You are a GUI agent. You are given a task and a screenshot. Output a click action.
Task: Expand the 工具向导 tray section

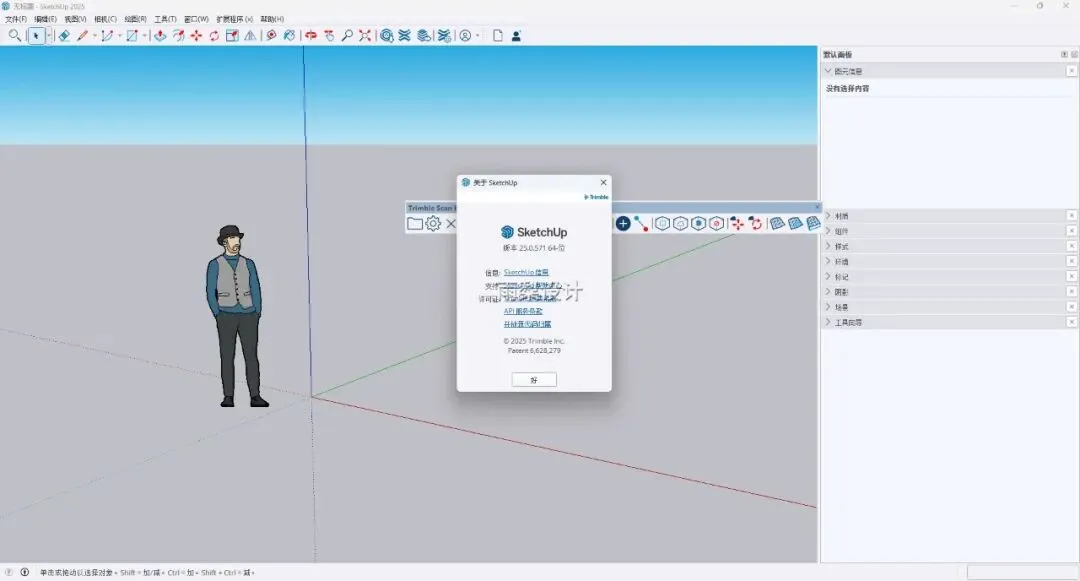(828, 322)
